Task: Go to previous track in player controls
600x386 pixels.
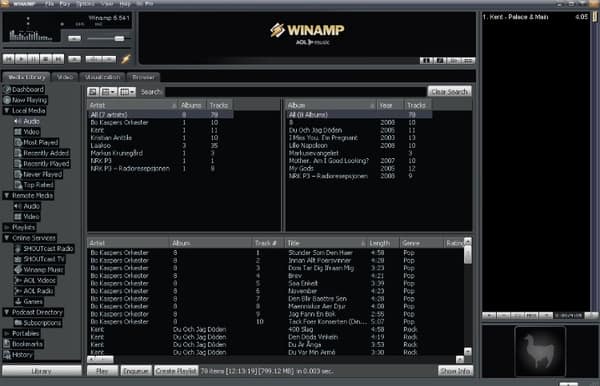Action: 9,59
